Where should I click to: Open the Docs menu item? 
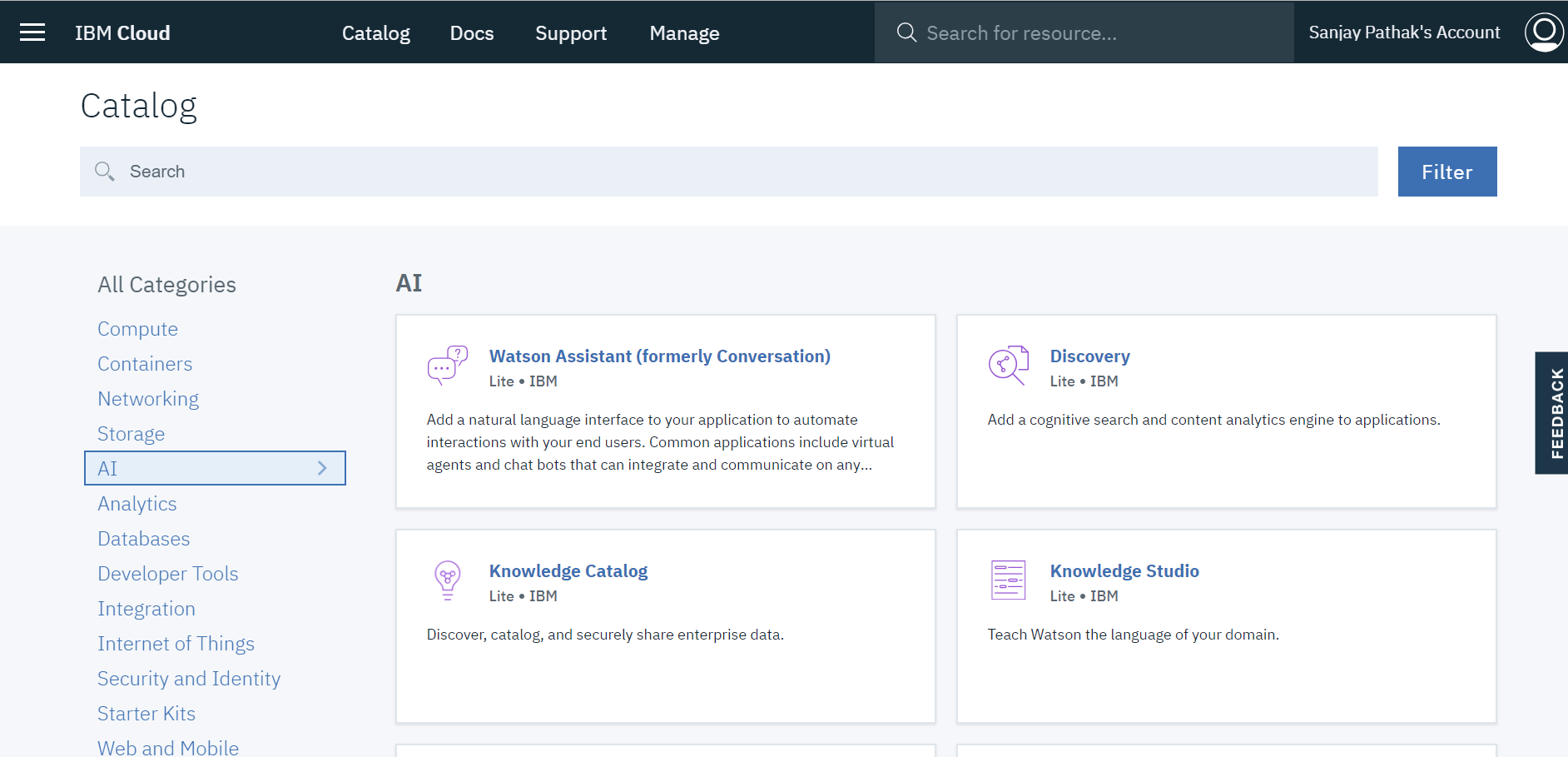click(472, 33)
